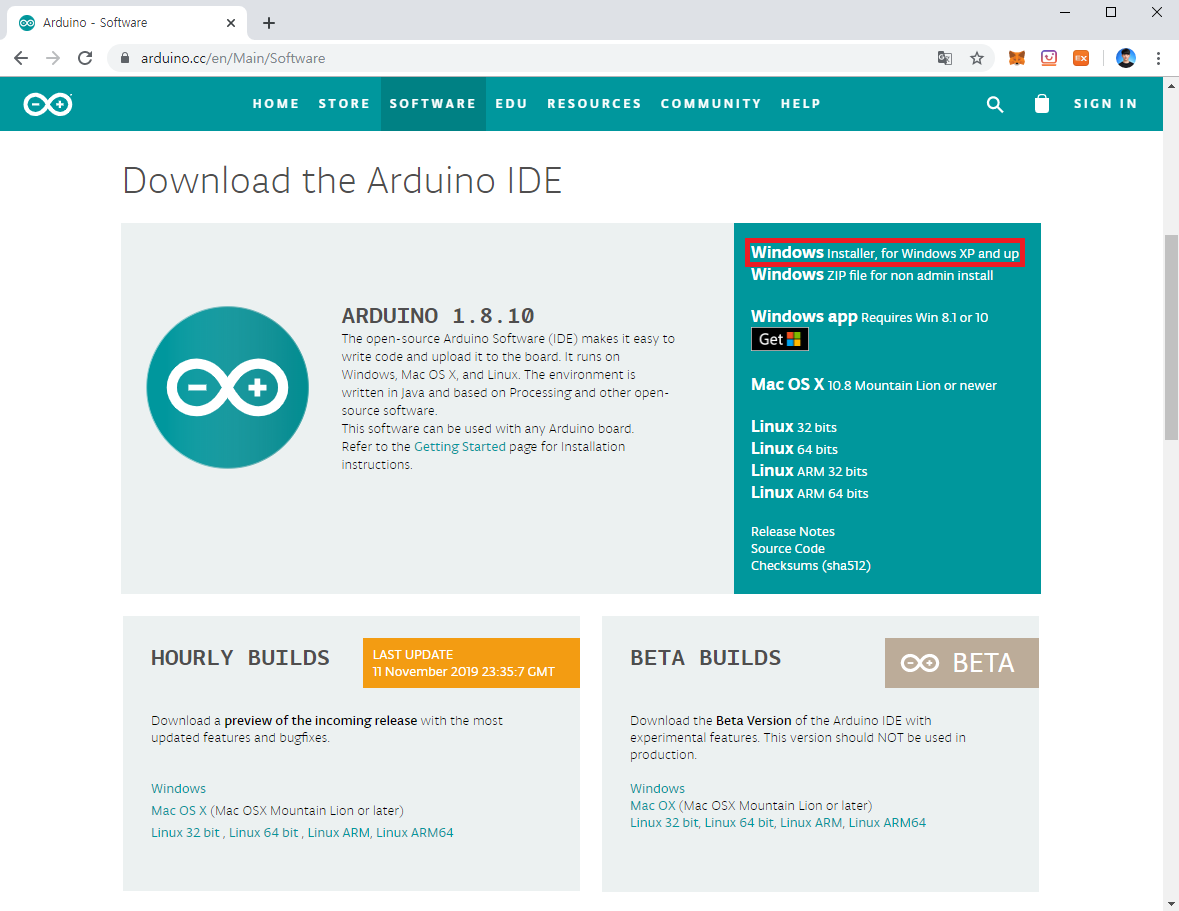
Task: Click the scrollbar down arrow
Action: (1171, 903)
